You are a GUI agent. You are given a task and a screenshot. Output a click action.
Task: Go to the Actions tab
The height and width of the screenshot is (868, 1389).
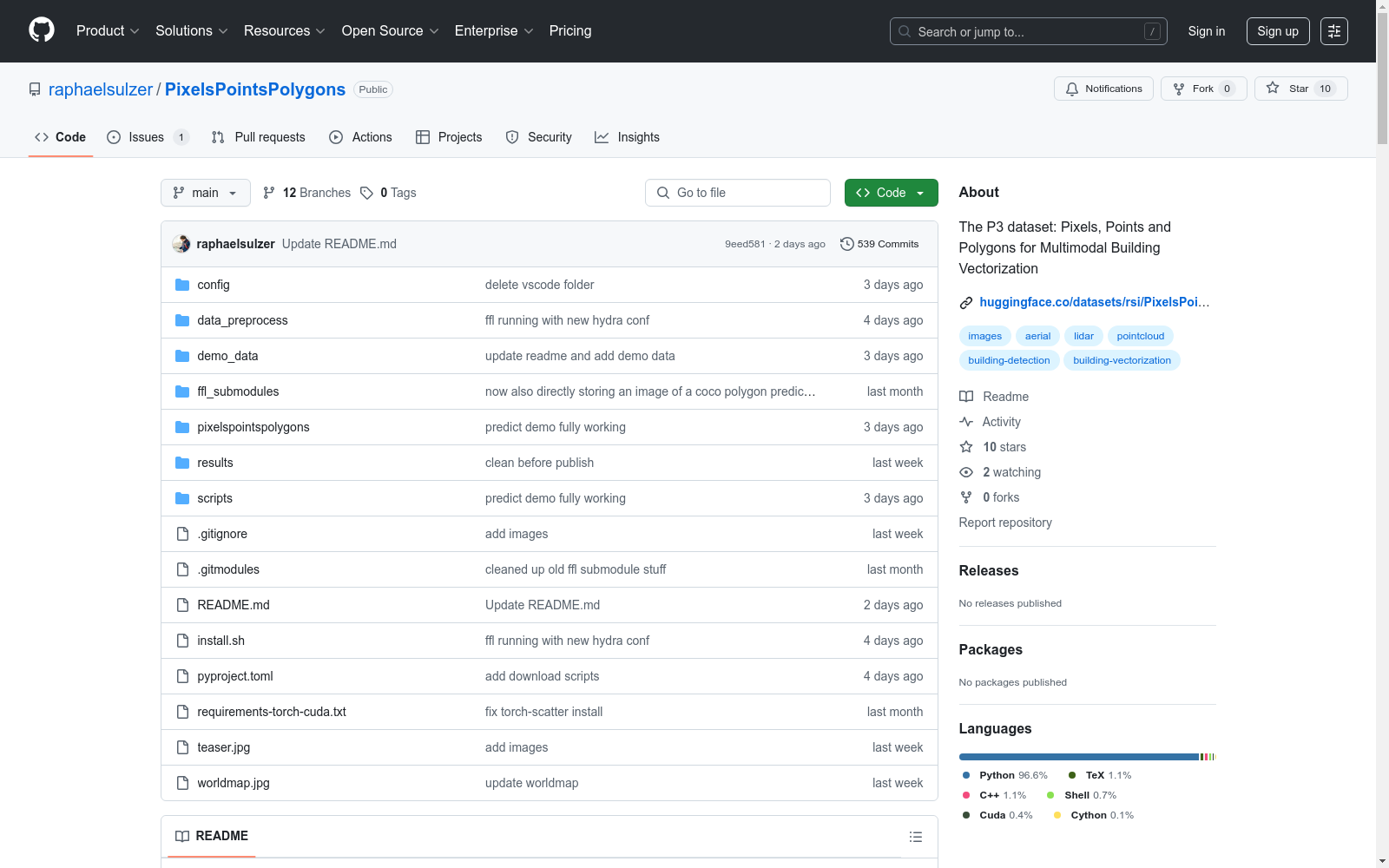pos(361,137)
